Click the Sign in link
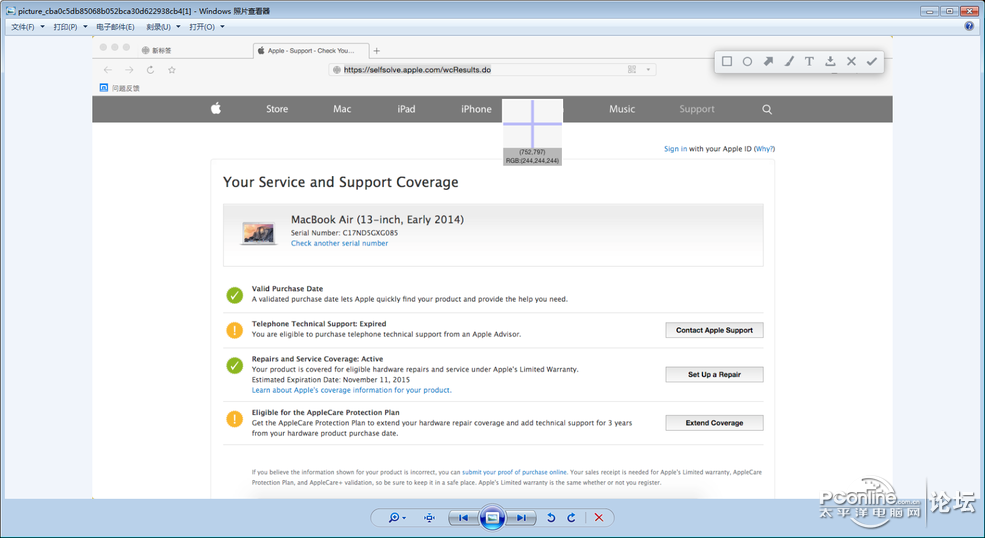The height and width of the screenshot is (538, 985). (x=675, y=149)
